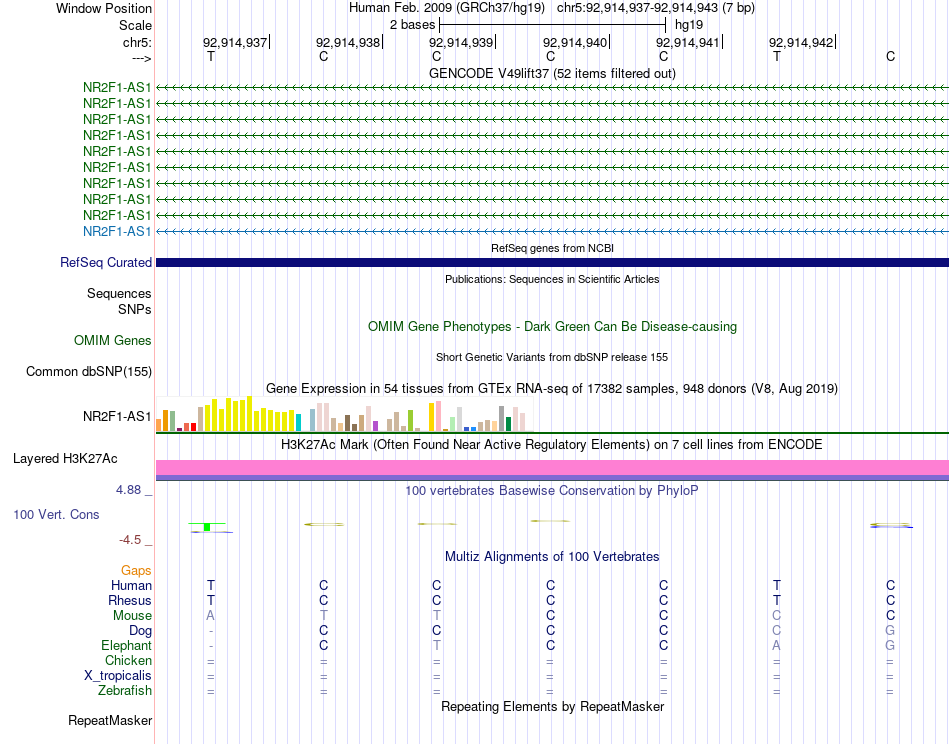
Task: Open GENCODE V49lift37 track title
Action: pos(552,73)
